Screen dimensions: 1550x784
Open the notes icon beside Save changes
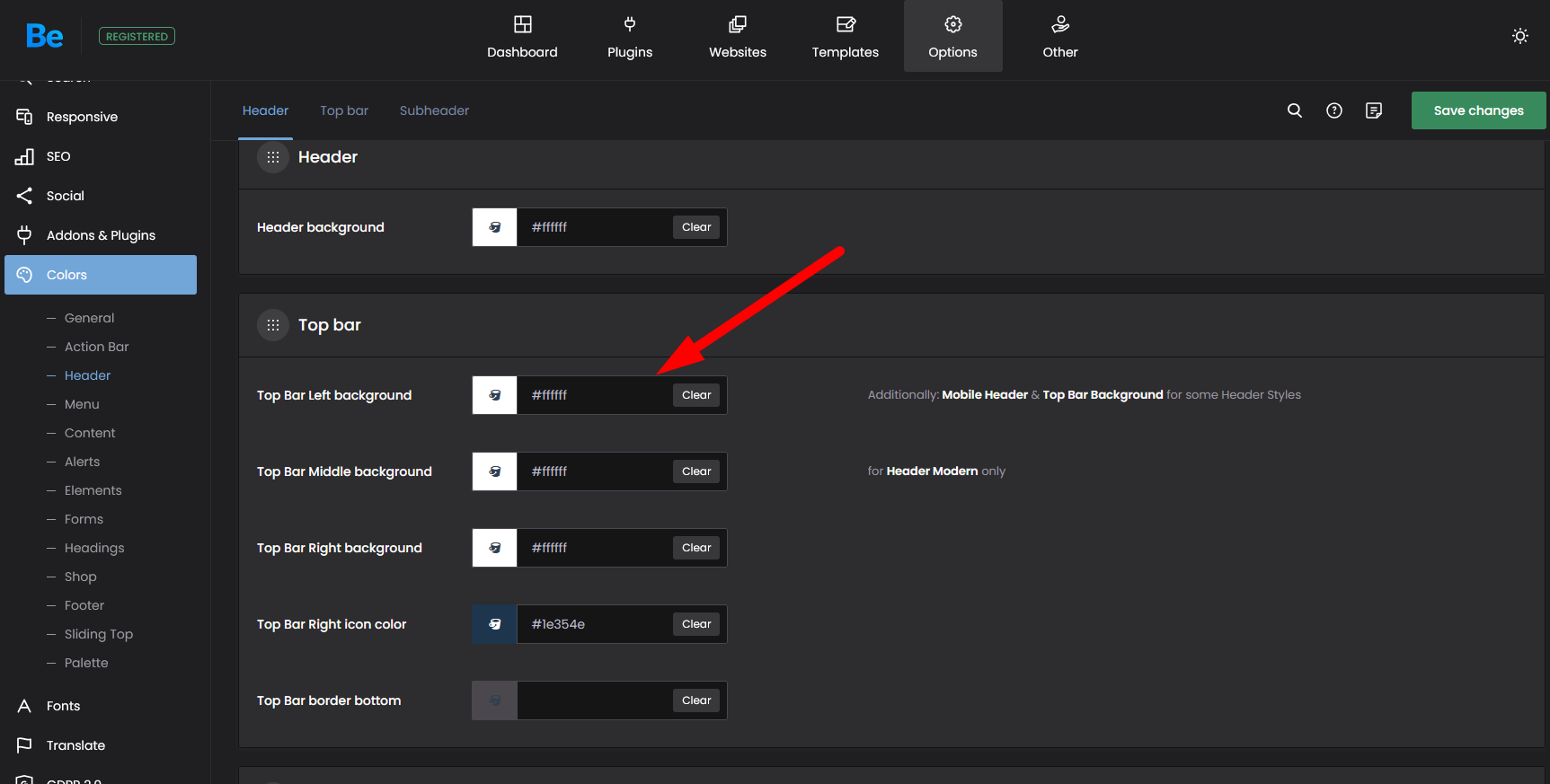[1373, 110]
